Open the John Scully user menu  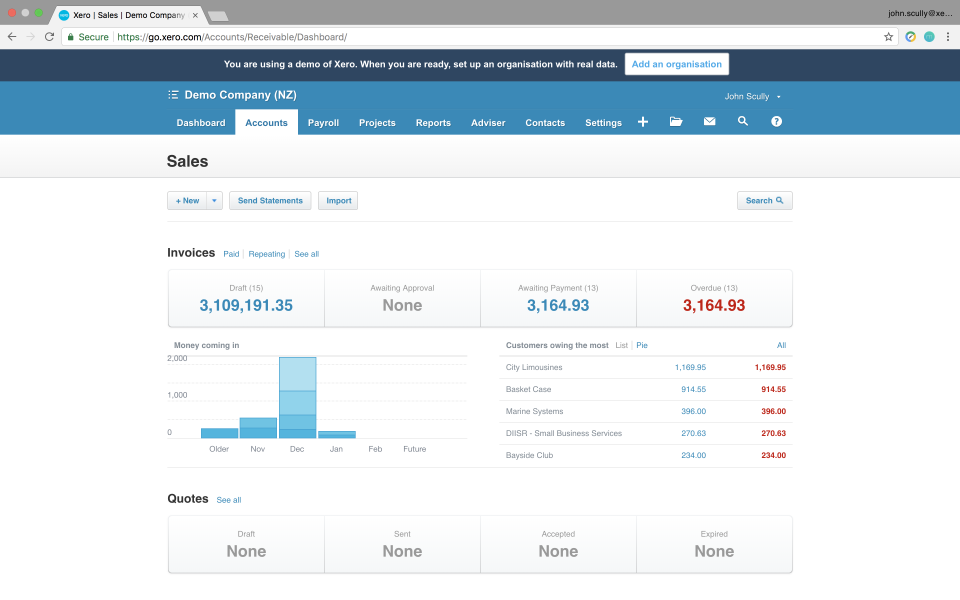[x=752, y=96]
